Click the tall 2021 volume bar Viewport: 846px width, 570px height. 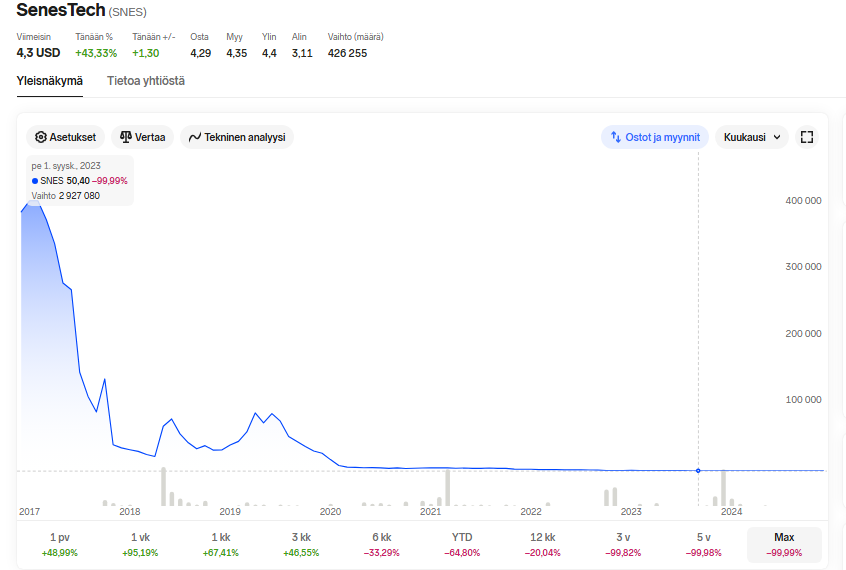click(x=447, y=488)
